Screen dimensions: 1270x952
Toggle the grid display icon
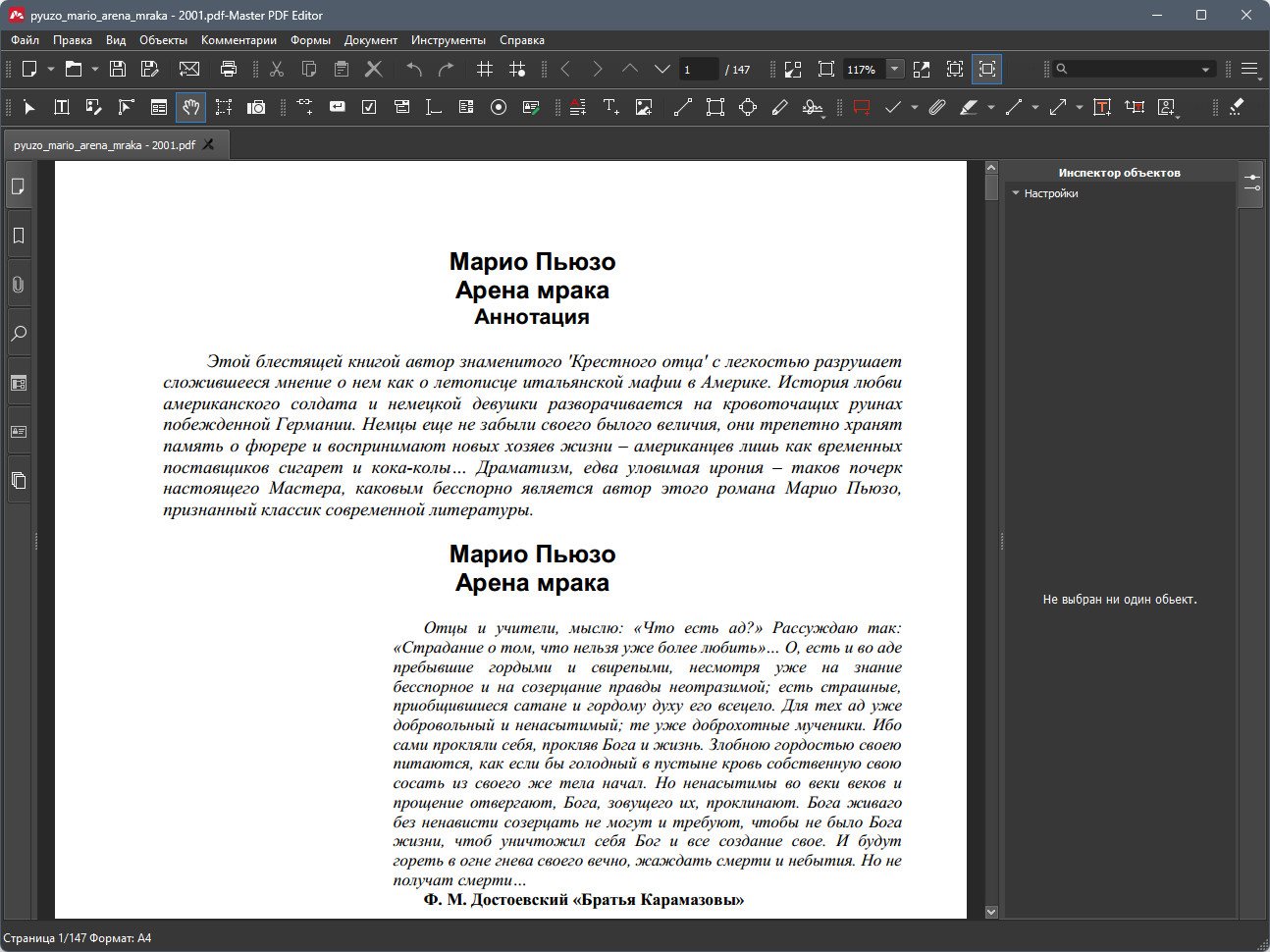pos(484,69)
